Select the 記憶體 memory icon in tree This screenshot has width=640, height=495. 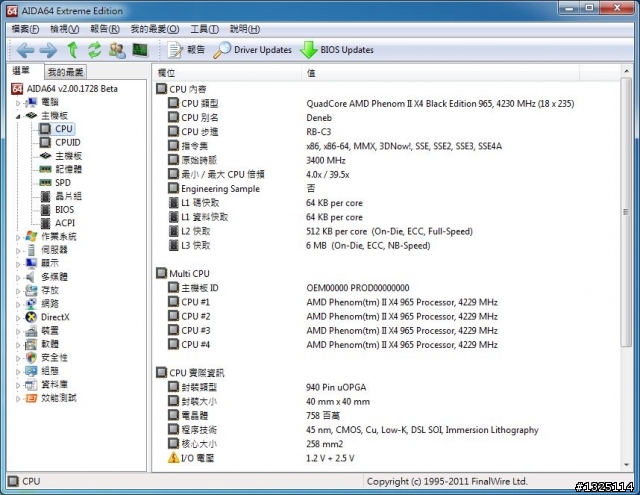point(45,169)
